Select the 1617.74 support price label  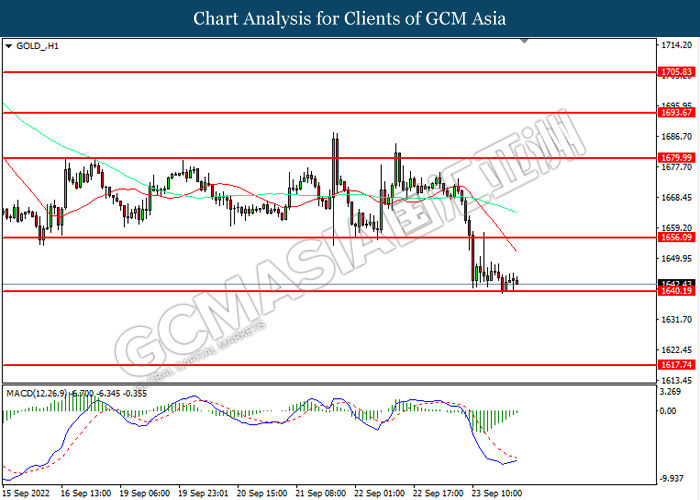[676, 365]
